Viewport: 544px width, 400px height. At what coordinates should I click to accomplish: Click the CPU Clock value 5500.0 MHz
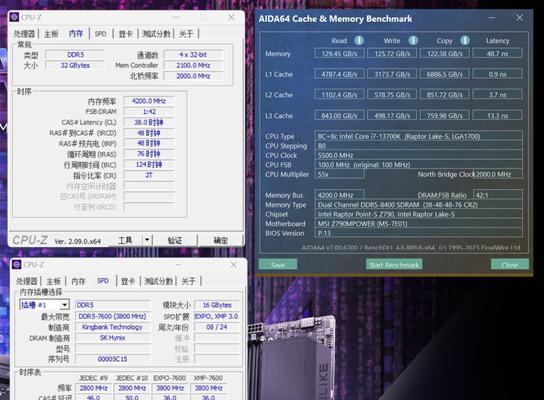419,155
